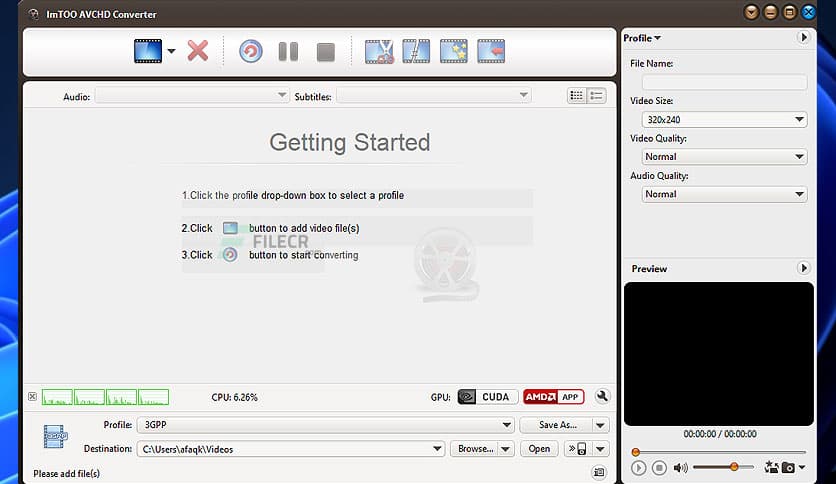Image resolution: width=836 pixels, height=484 pixels.
Task: Hide the CPU usage graph panel
Action: [x=33, y=397]
